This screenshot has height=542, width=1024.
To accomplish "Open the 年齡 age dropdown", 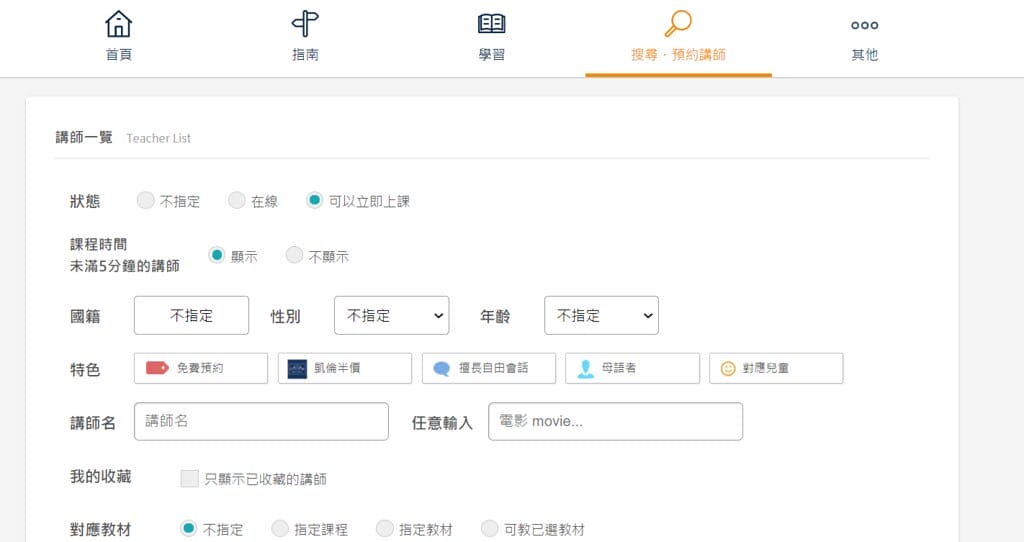I will (601, 315).
